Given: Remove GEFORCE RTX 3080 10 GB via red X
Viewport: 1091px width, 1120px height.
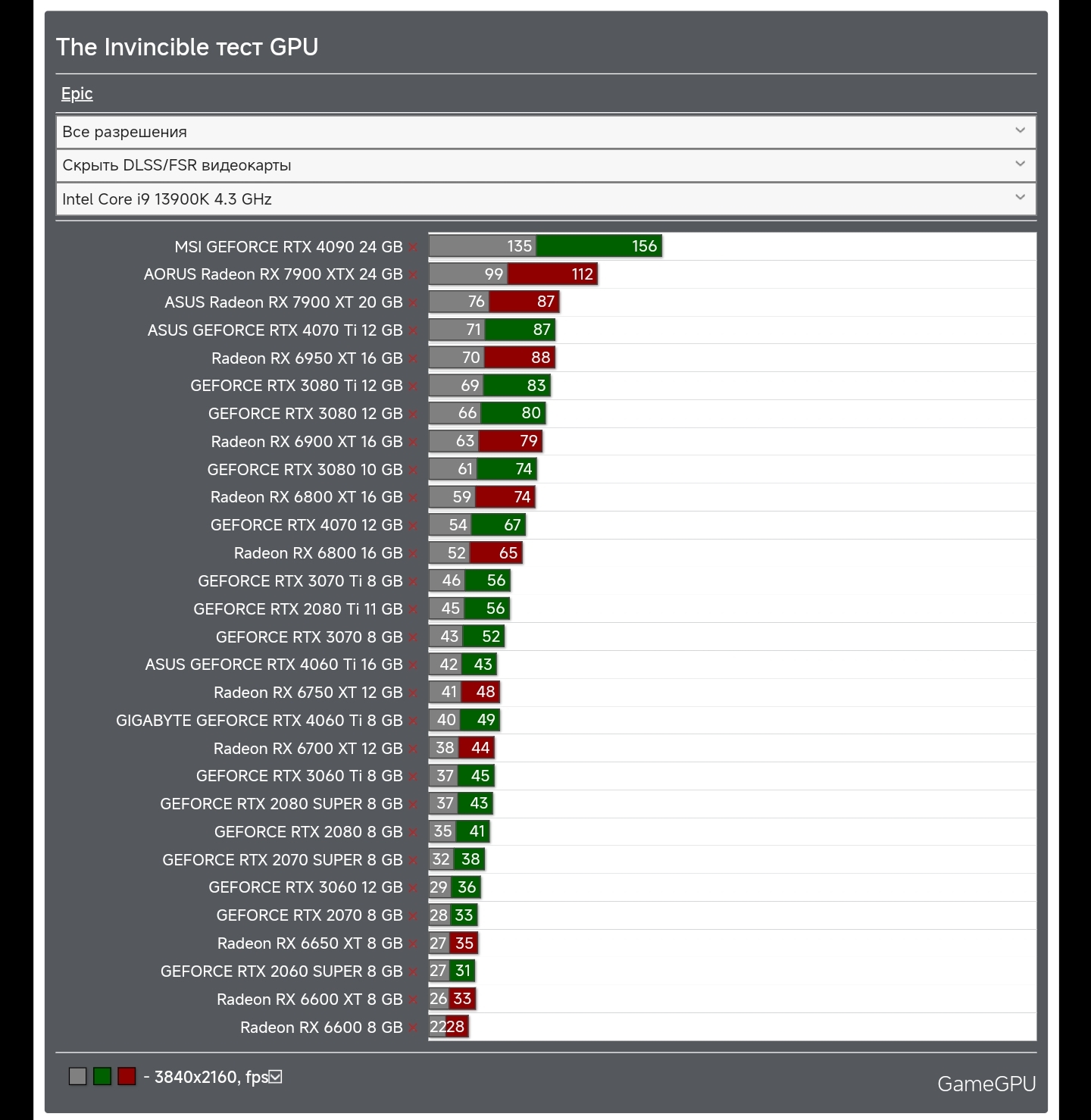Looking at the screenshot, I should click(x=413, y=471).
